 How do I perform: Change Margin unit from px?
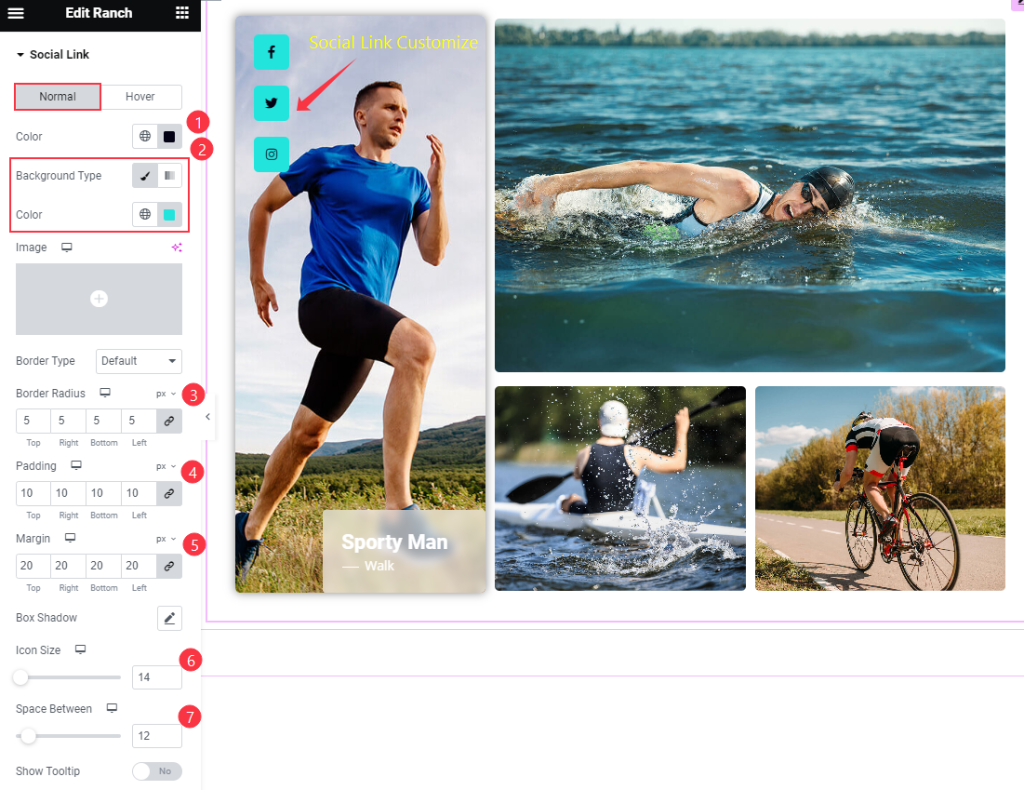pos(166,539)
